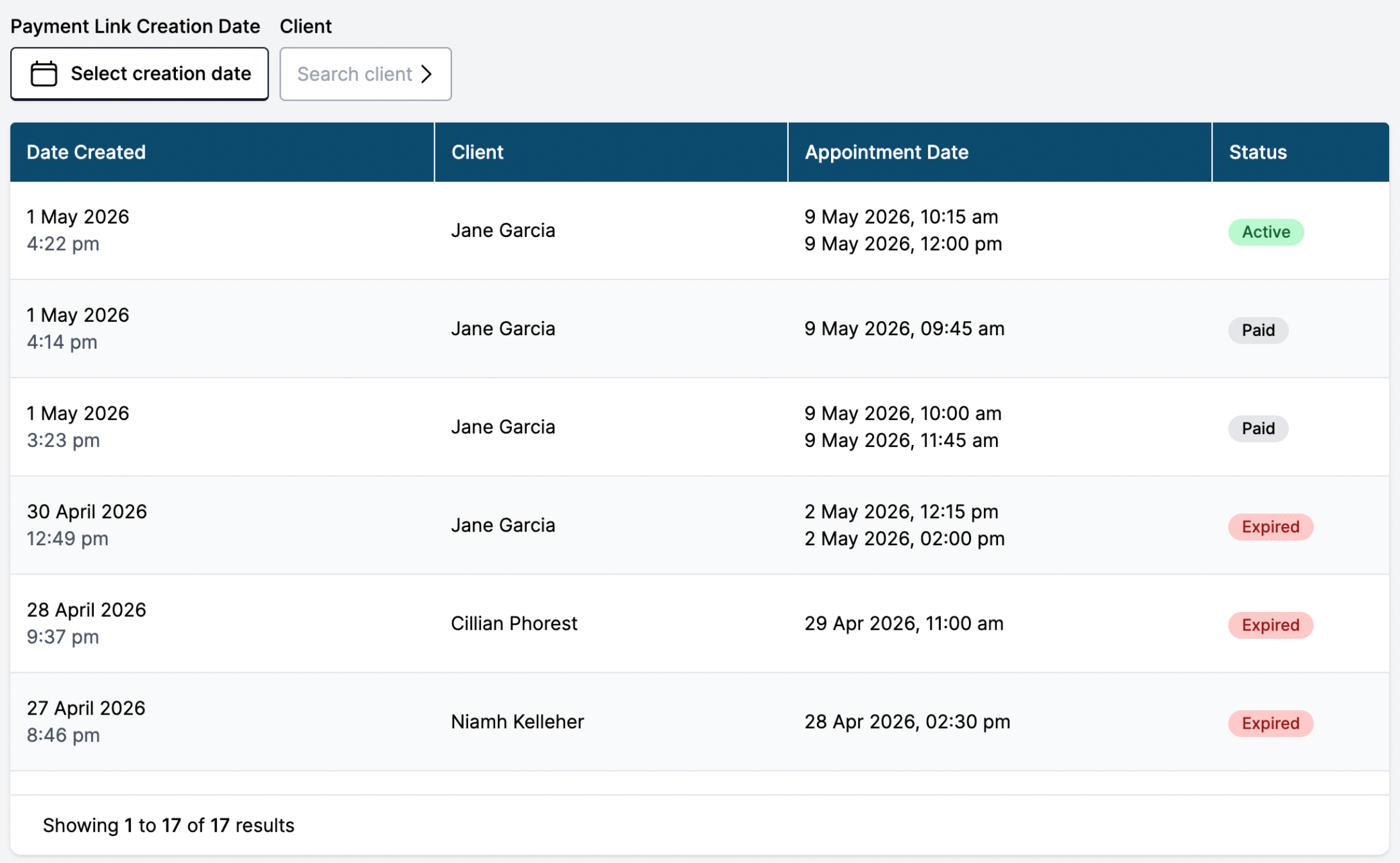
Task: Open the Select creation date picker
Action: 139,74
